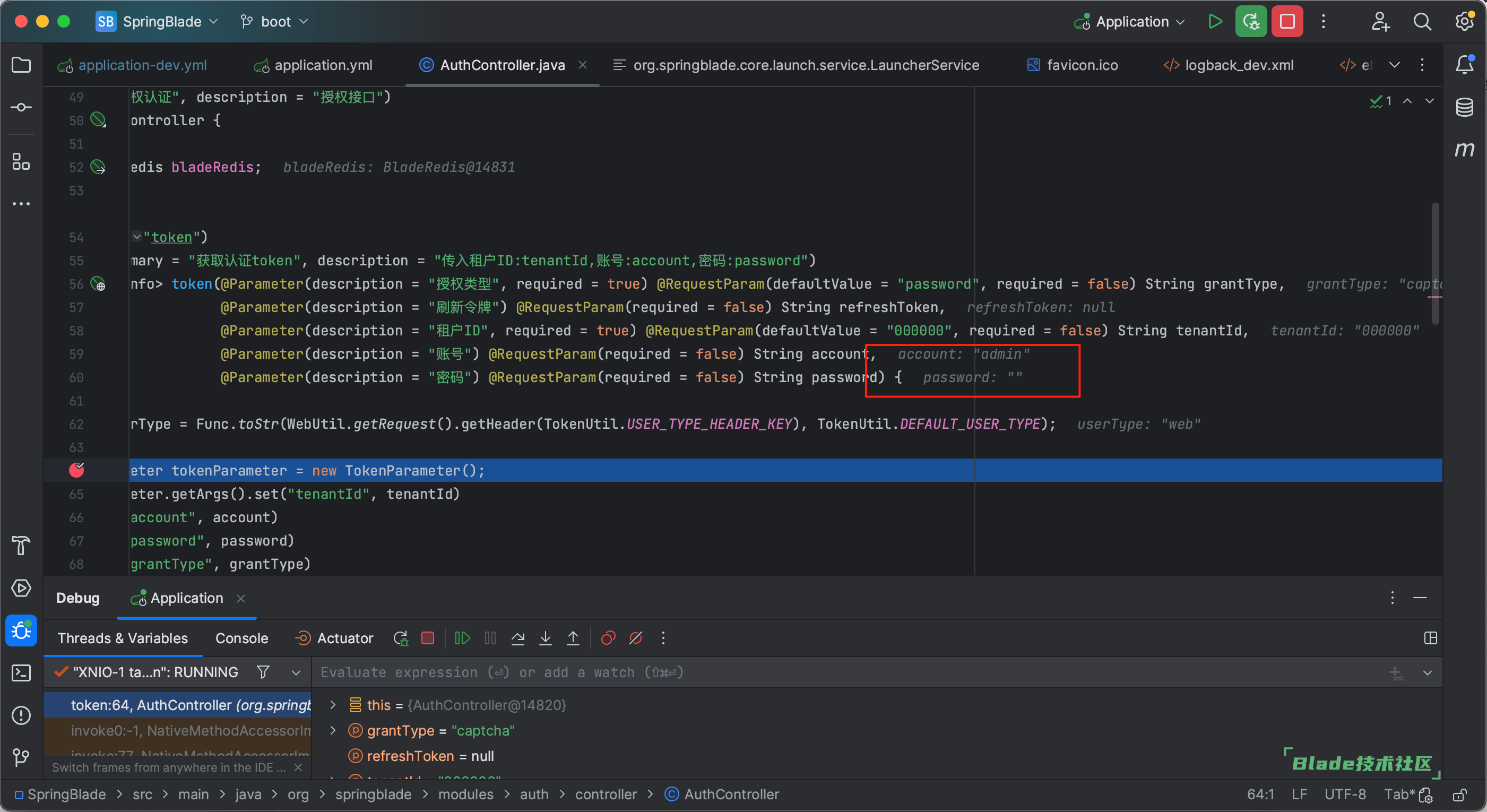
Task: Open debug toolbar more options ellipsis
Action: 663,638
